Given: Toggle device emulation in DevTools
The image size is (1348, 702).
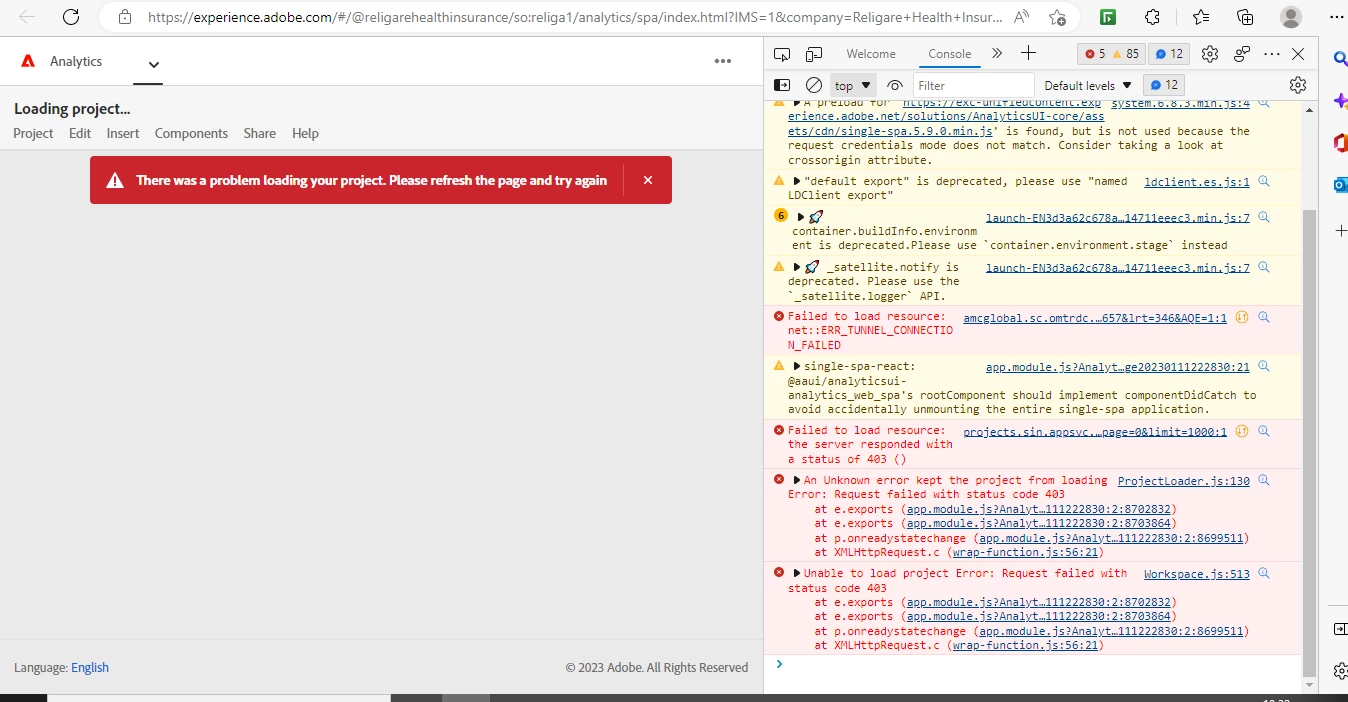Looking at the screenshot, I should pyautogui.click(x=814, y=54).
